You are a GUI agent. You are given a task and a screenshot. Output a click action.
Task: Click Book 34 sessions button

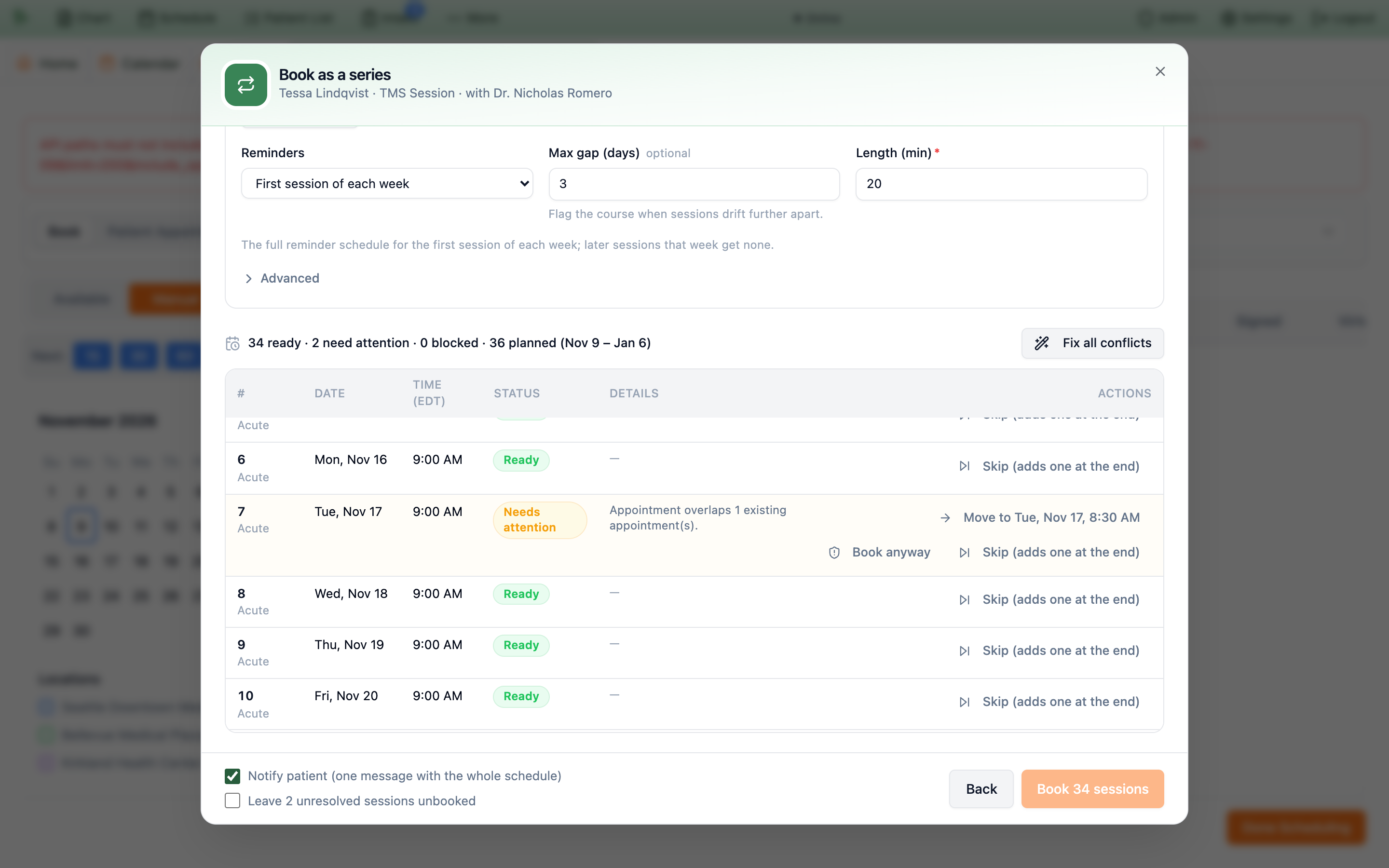pos(1092,789)
